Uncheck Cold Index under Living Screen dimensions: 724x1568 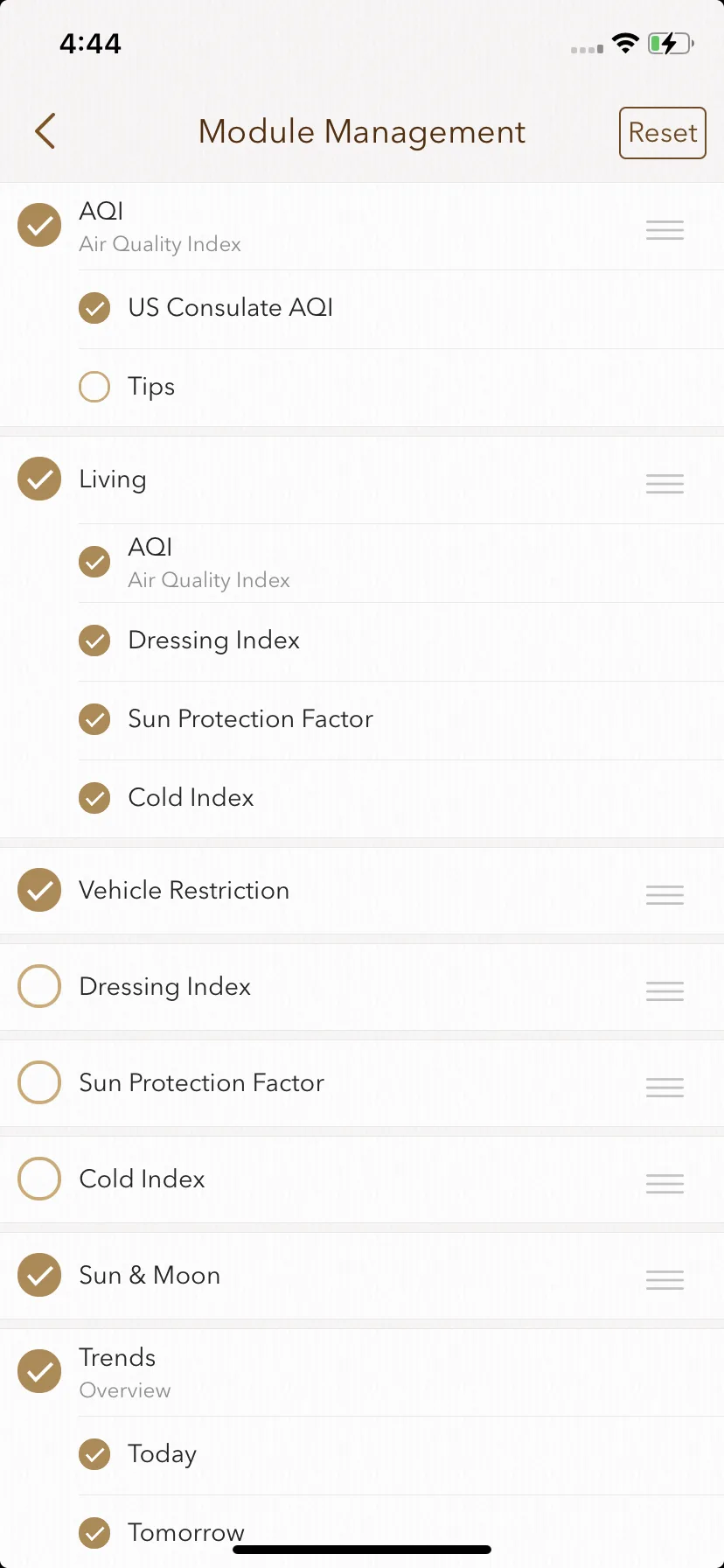[94, 798]
